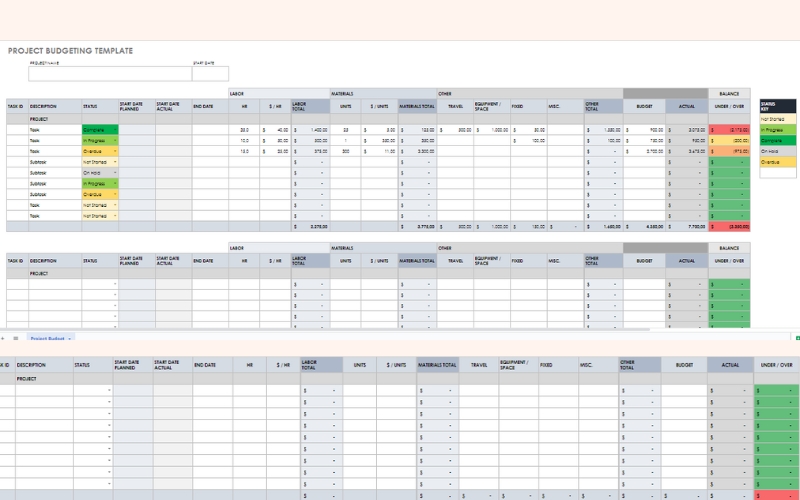Add a new sheet with the plus icon

[3, 338]
